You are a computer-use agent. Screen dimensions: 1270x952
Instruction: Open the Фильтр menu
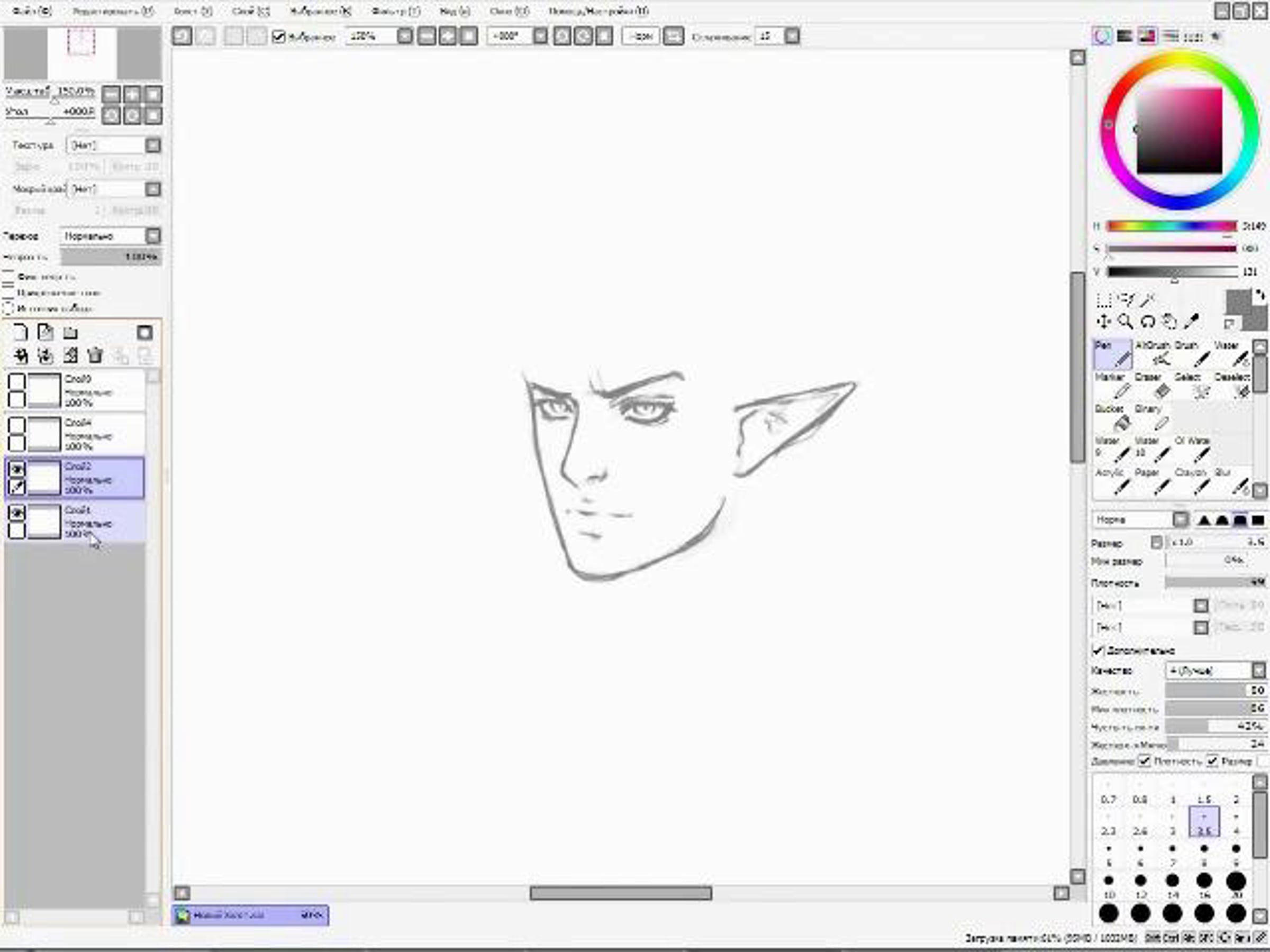[396, 11]
